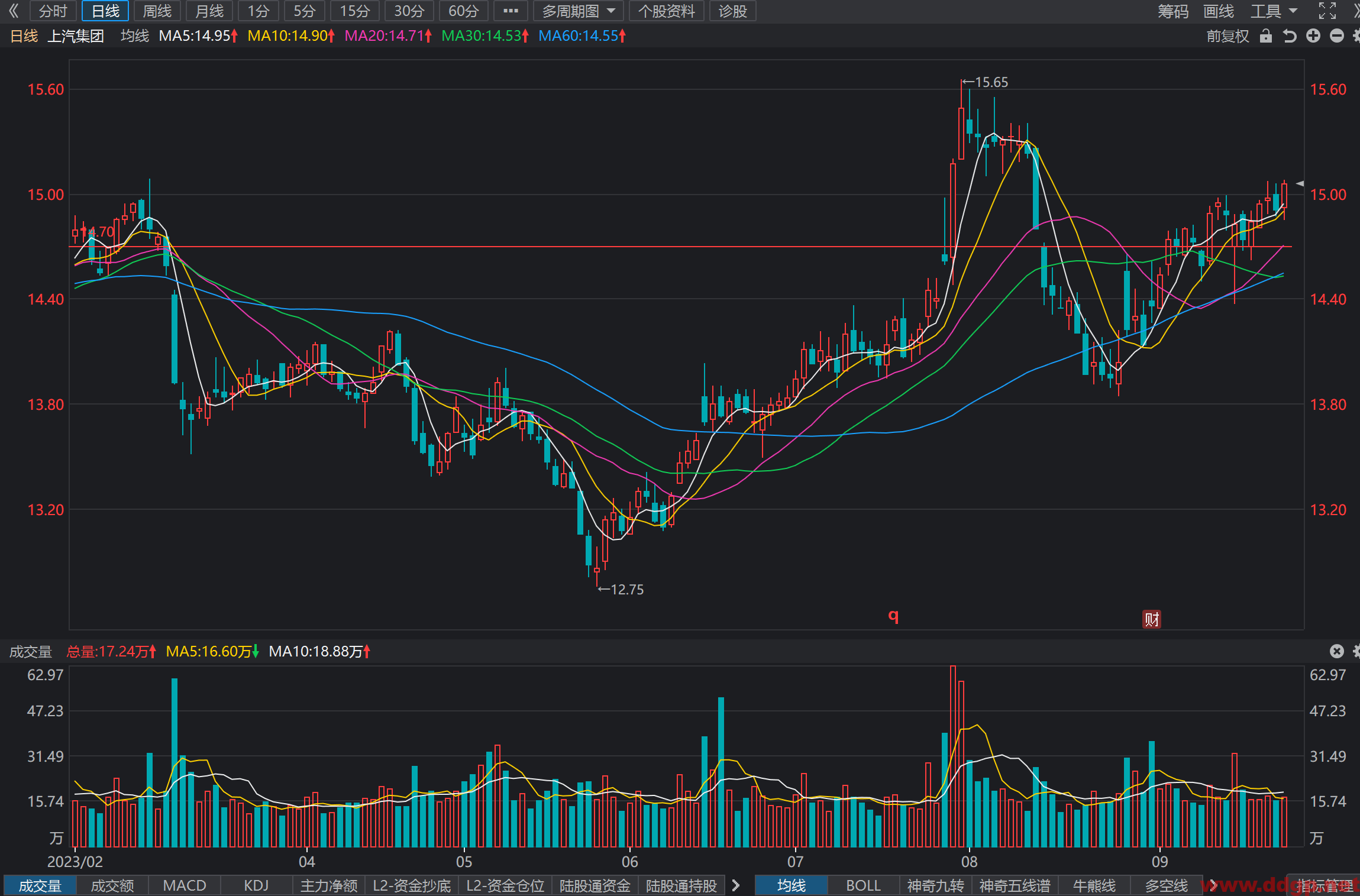Click the undo arrow icon
Screen dimensions: 1360x896
(x=1290, y=36)
